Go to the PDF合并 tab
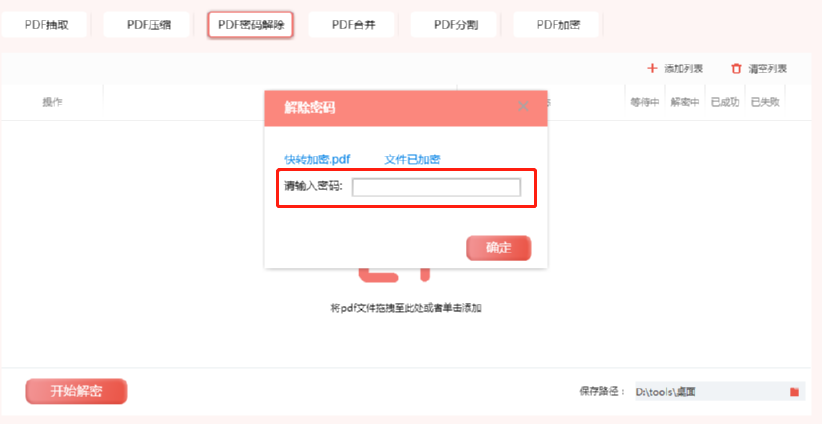This screenshot has height=424, width=822. coord(353,25)
